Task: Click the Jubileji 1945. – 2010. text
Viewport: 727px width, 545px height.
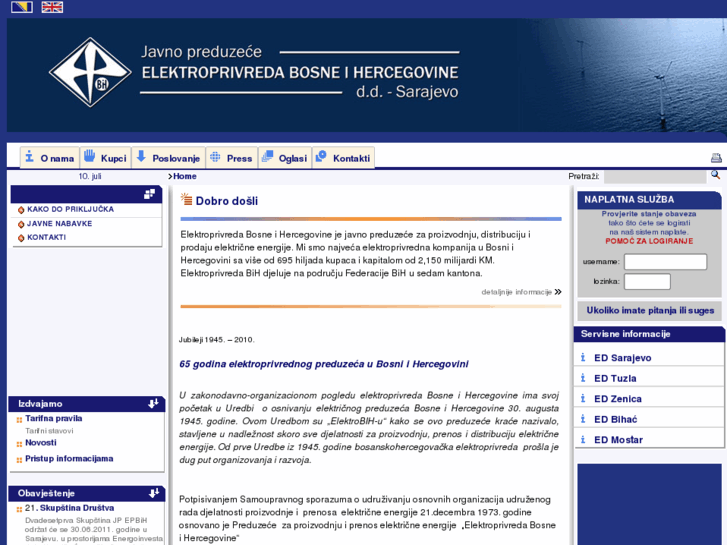Action: pyautogui.click(x=217, y=340)
